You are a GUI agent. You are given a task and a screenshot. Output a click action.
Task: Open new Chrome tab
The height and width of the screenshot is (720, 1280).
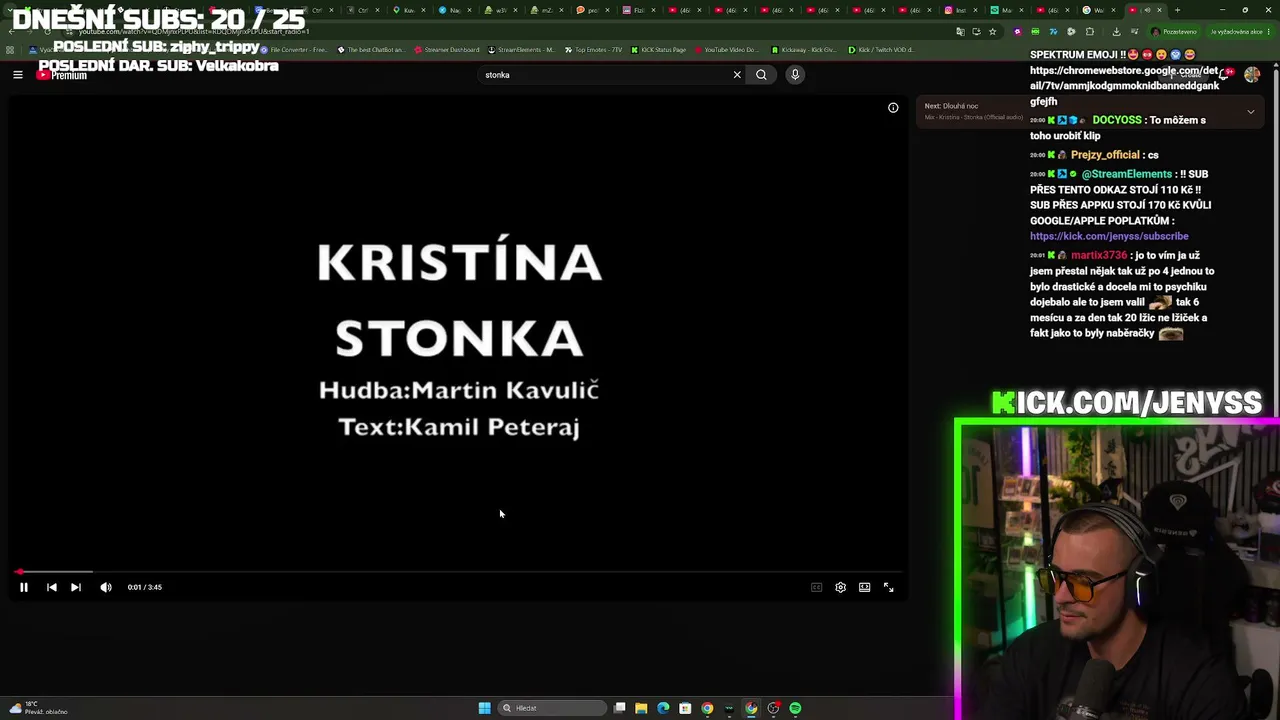coord(1177,10)
